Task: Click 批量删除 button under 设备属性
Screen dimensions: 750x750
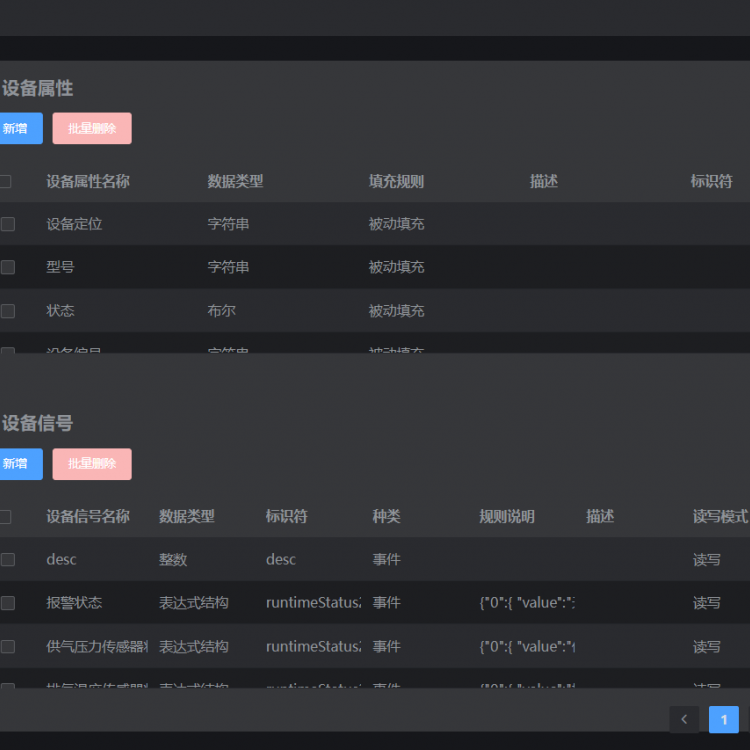Action: tap(92, 128)
